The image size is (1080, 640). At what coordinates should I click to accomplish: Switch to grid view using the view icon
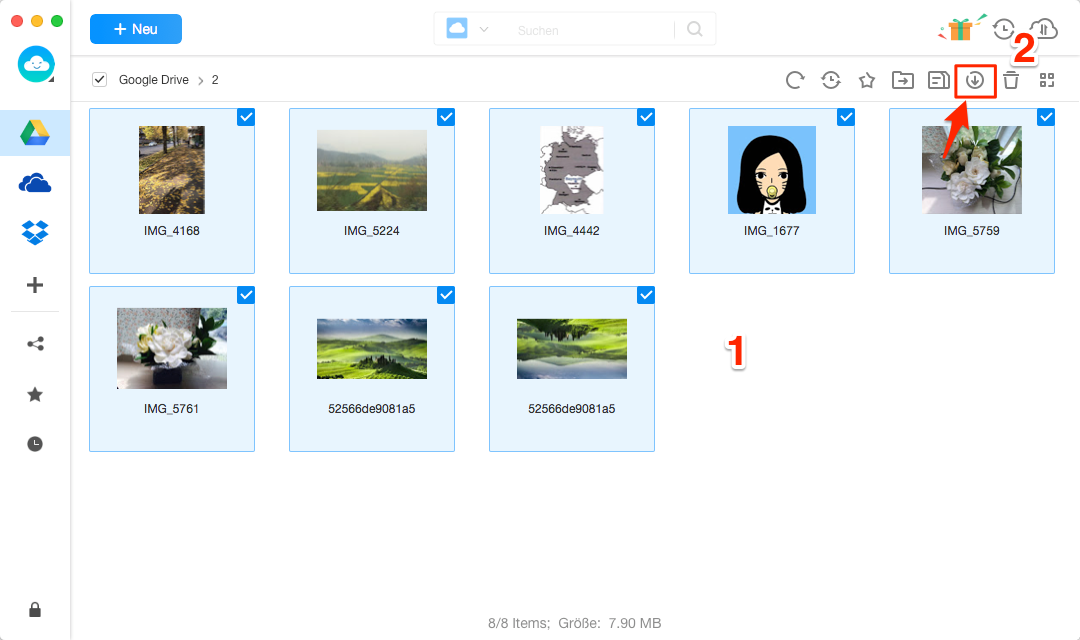(1047, 80)
